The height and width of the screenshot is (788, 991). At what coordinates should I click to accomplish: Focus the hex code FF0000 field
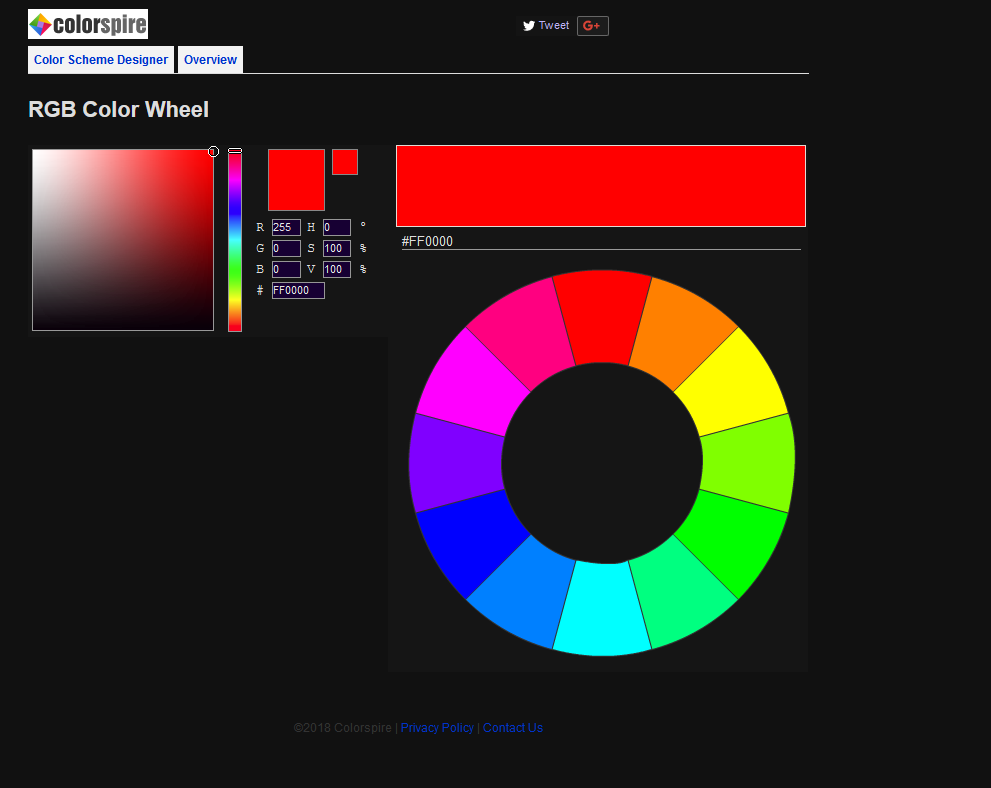coord(298,290)
